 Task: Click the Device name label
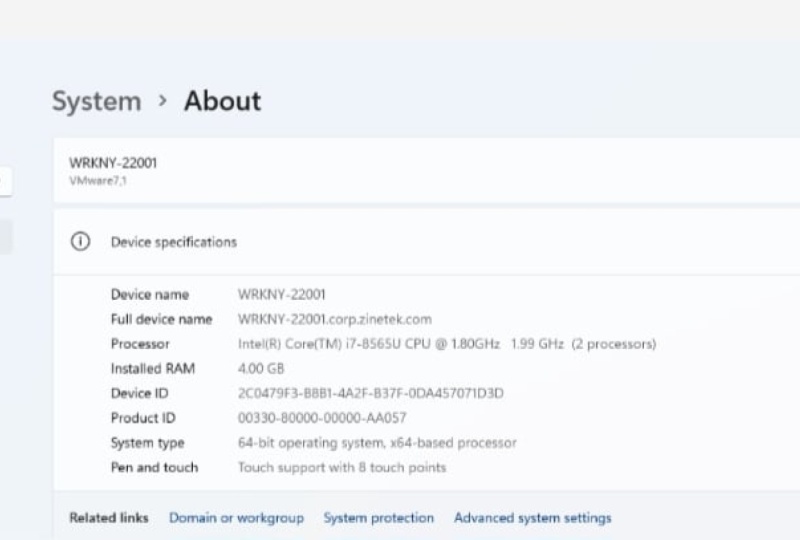150,294
